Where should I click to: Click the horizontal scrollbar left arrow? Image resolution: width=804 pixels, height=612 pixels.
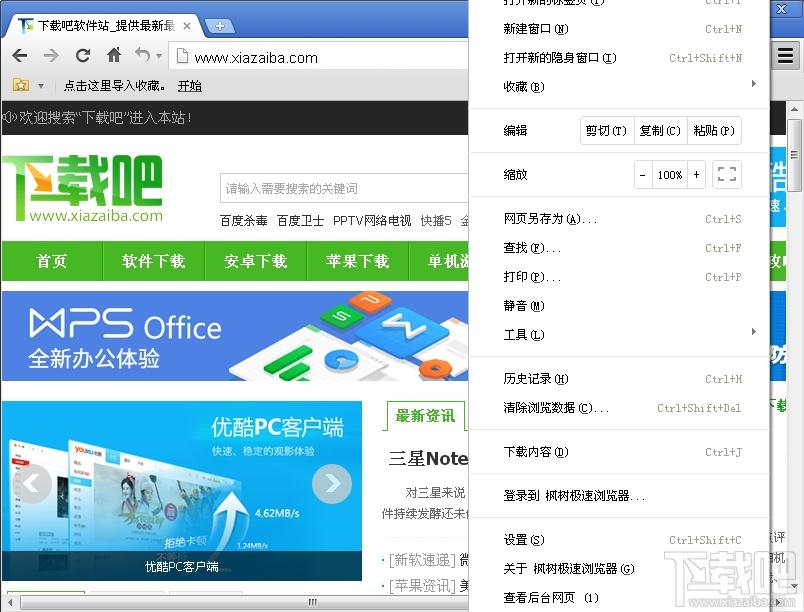click(10, 602)
